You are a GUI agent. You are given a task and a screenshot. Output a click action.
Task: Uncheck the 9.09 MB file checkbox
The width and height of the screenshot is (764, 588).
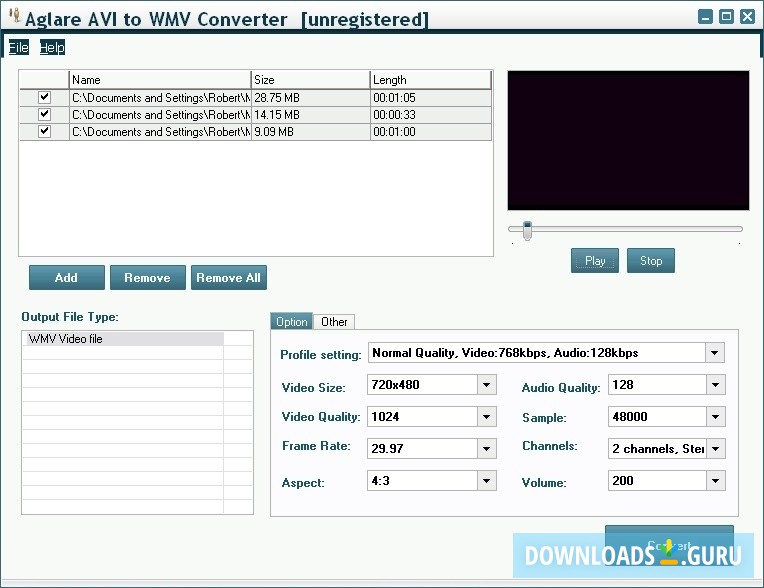(x=44, y=131)
